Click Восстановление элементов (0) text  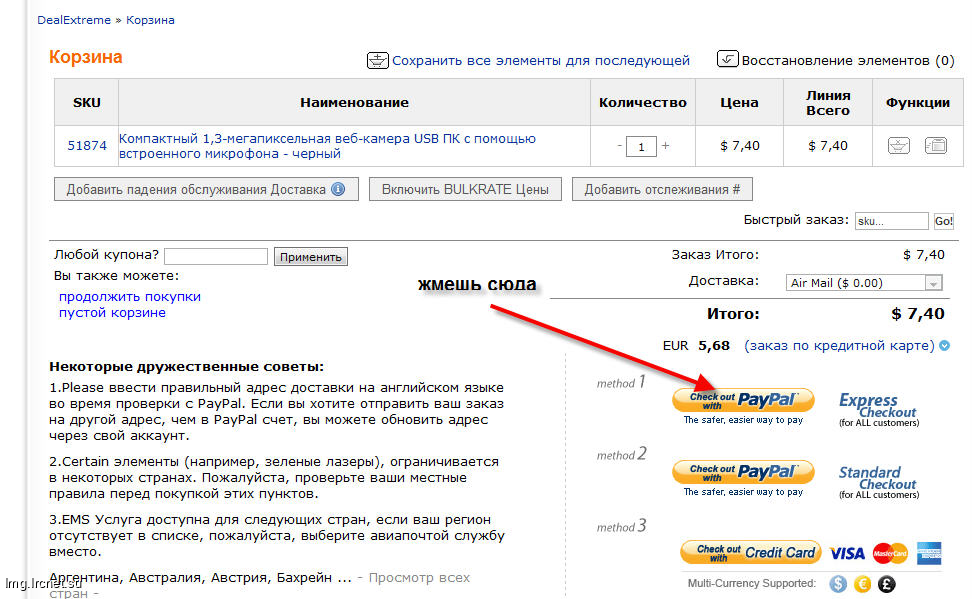click(848, 61)
